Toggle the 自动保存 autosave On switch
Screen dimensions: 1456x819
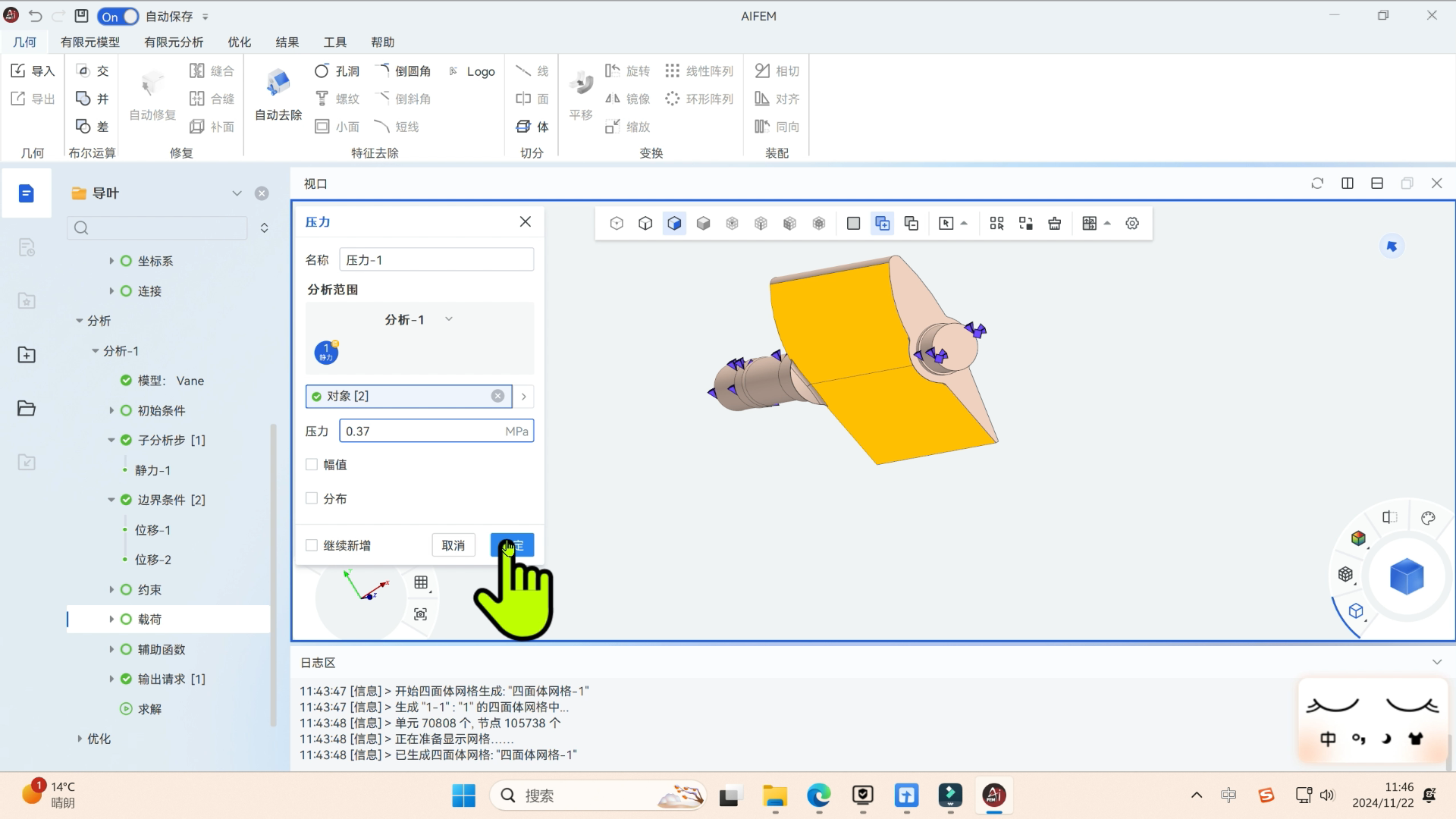tap(118, 17)
